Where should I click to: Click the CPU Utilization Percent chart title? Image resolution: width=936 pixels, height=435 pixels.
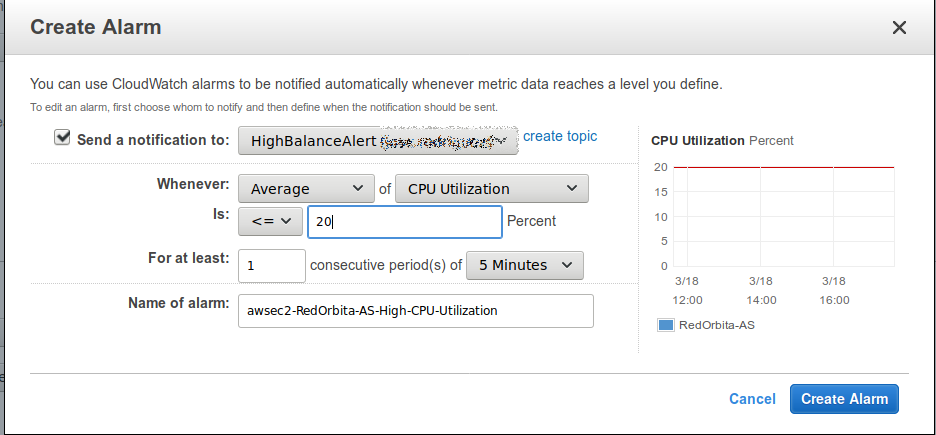pyautogui.click(x=721, y=141)
